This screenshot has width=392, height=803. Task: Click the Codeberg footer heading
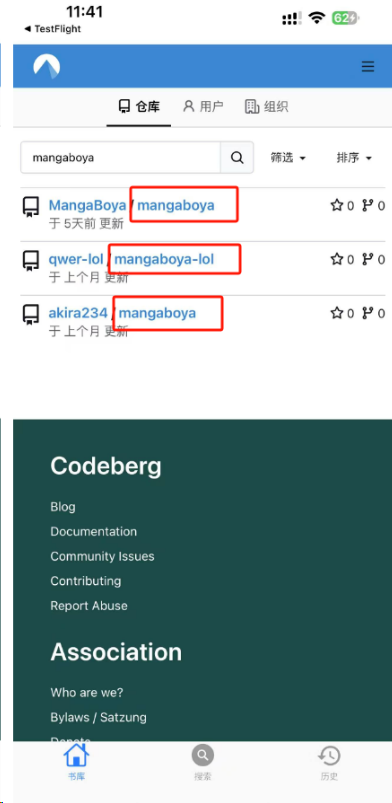pyautogui.click(x=106, y=466)
